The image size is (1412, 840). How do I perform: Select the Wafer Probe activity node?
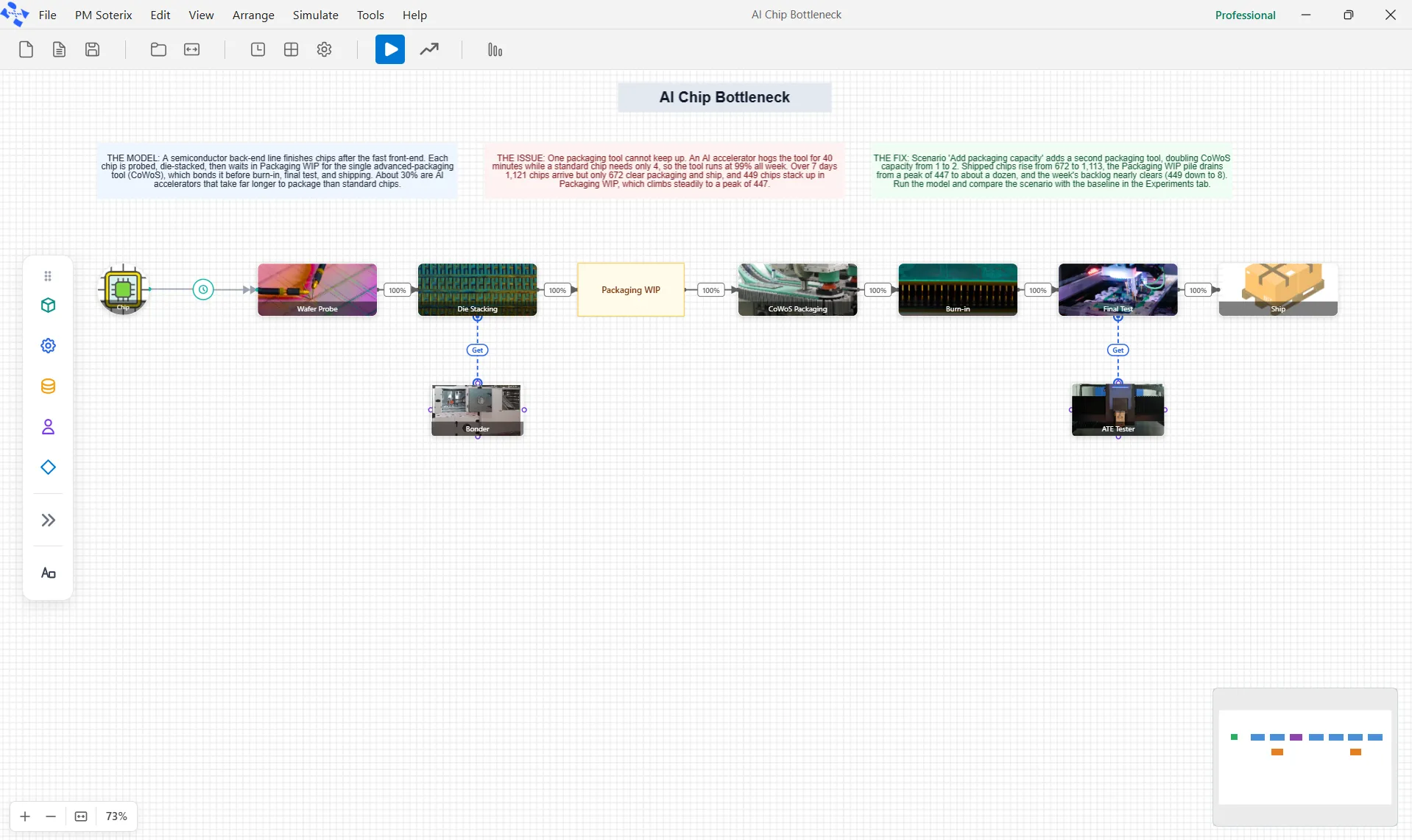(317, 289)
